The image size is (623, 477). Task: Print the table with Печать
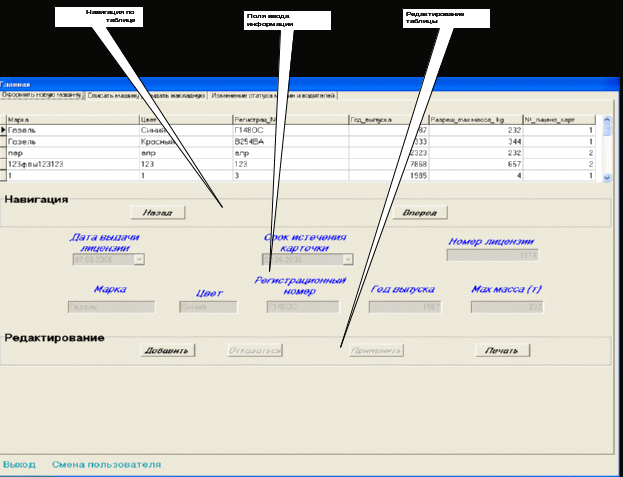(503, 350)
